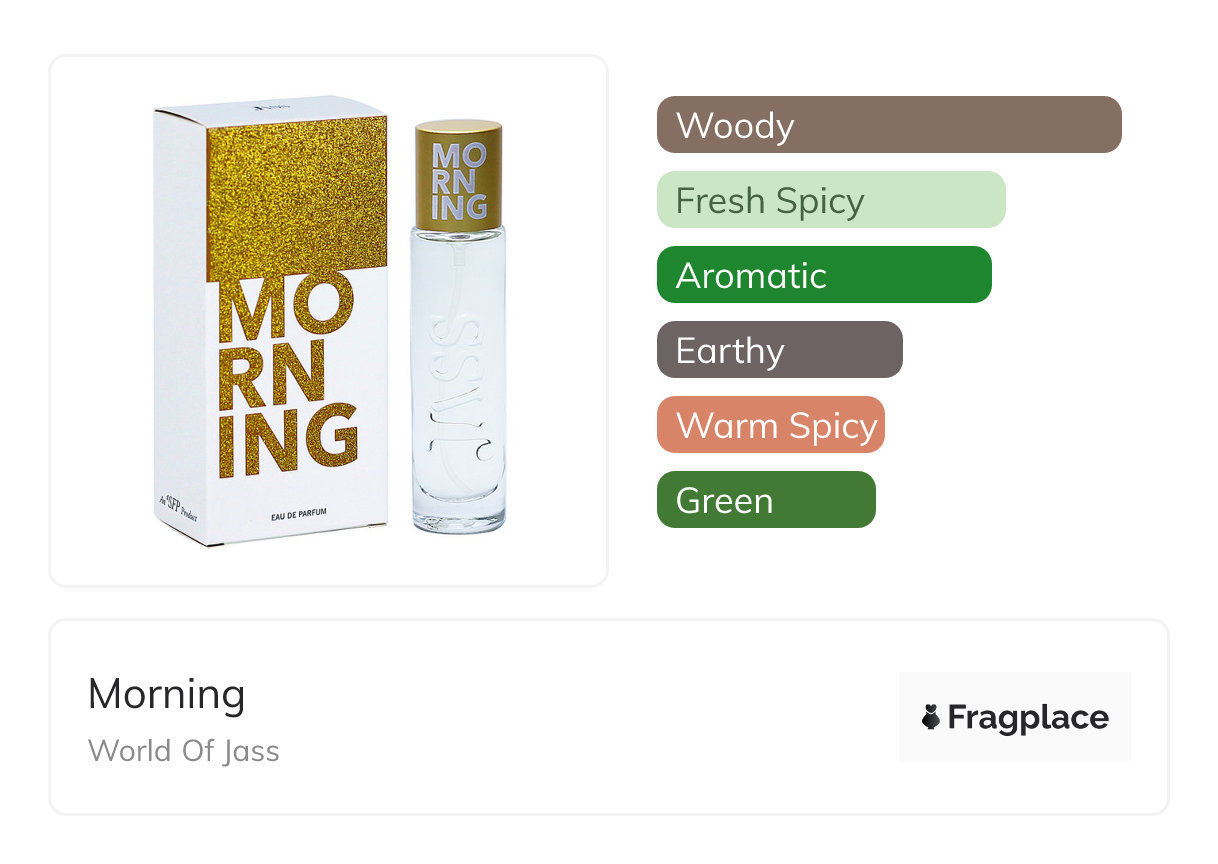The image size is (1218, 864).
Task: Click the Fragplace flower logo icon
Action: click(x=931, y=717)
